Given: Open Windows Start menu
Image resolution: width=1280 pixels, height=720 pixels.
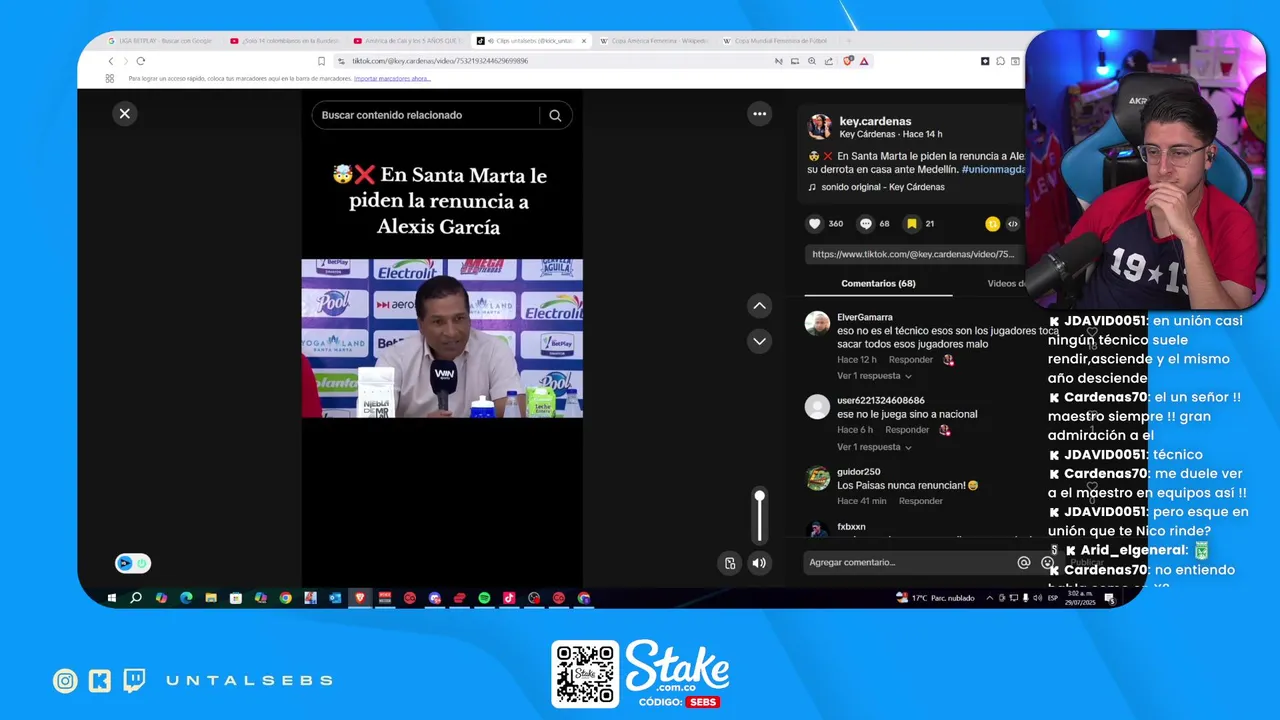Looking at the screenshot, I should click(x=111, y=598).
